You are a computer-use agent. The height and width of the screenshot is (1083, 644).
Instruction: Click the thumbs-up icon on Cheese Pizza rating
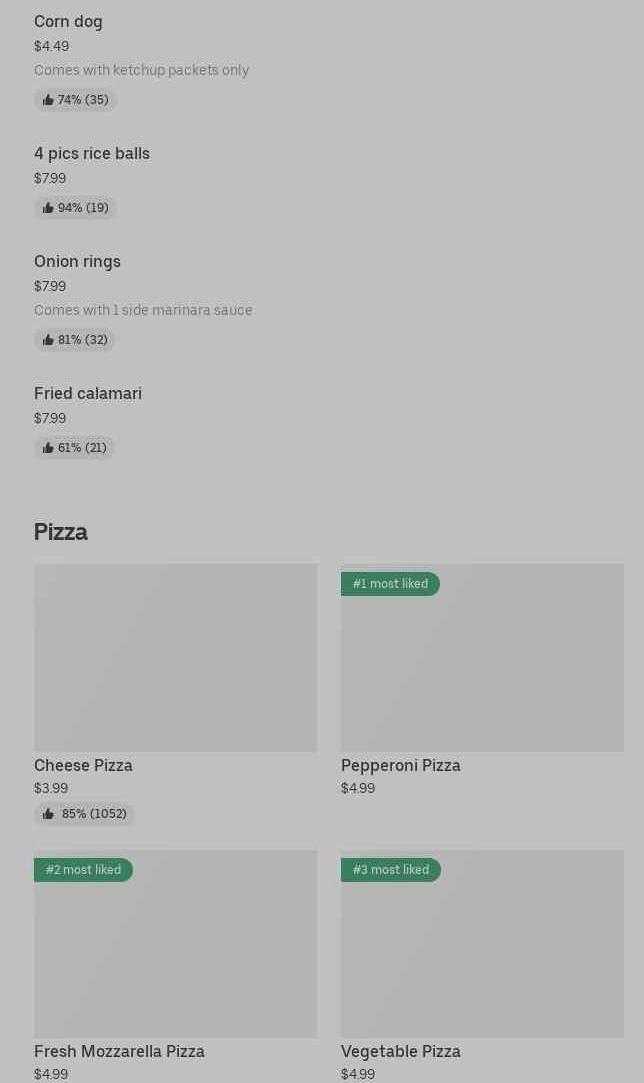point(48,814)
